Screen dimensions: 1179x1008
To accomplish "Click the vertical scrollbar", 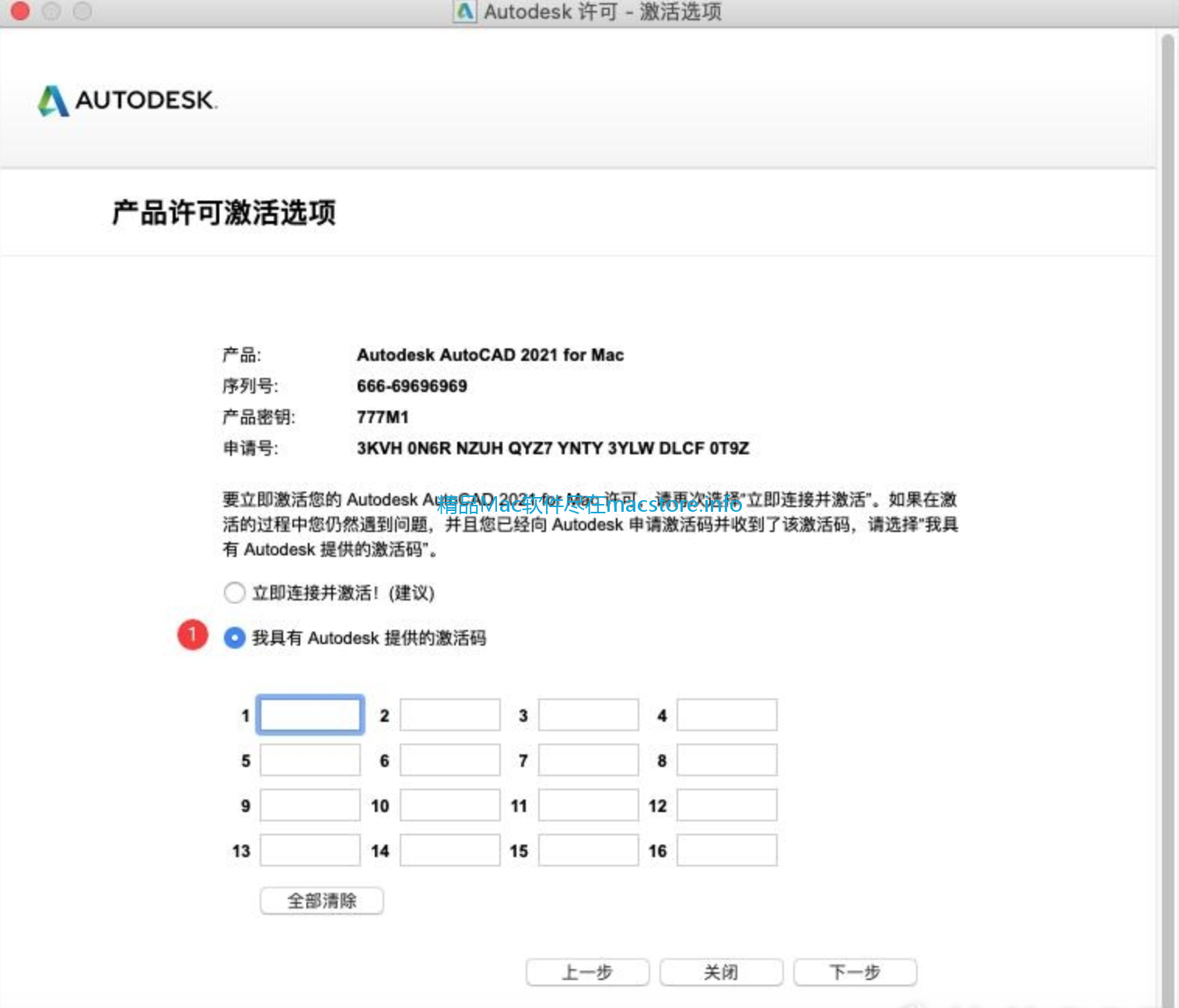I will point(1167,520).
